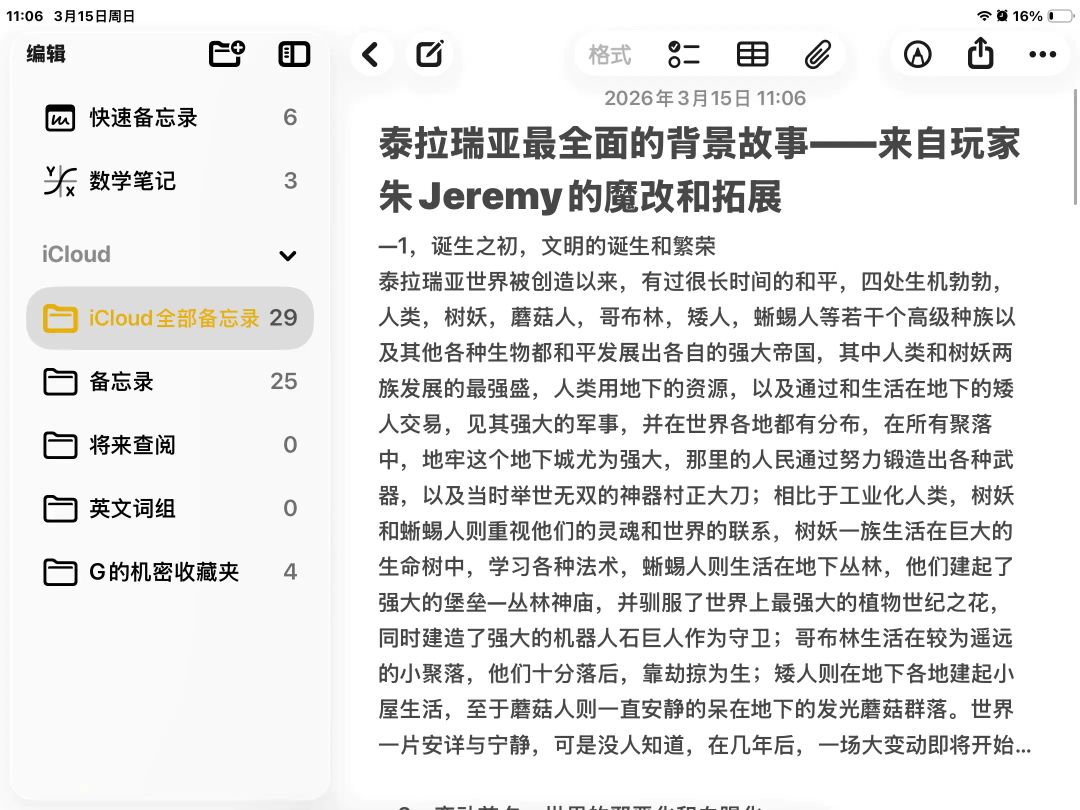The image size is (1080, 810).
Task: Click the count 4 beside G的机密收藏夹
Action: click(290, 572)
